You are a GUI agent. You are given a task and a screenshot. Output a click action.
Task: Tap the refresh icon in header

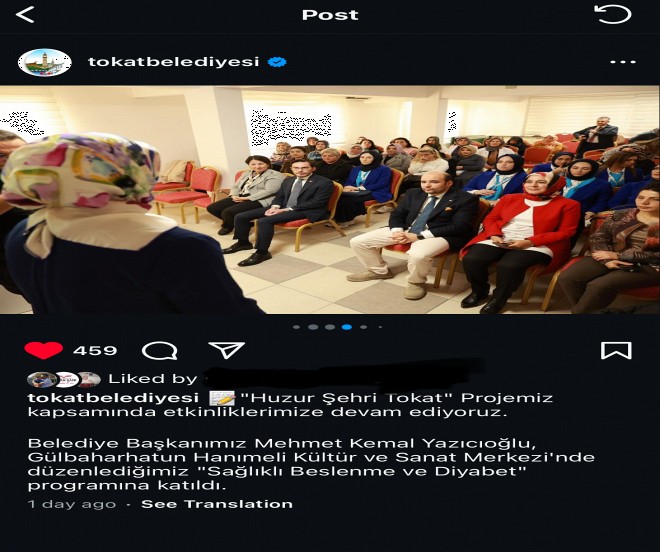click(x=613, y=14)
